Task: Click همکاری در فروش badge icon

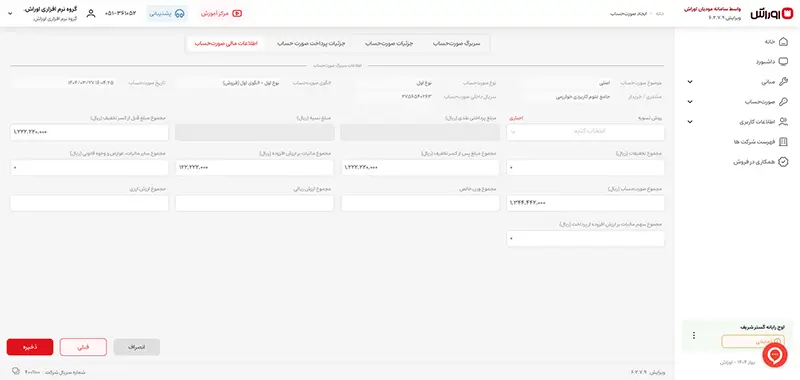Action: (784, 162)
